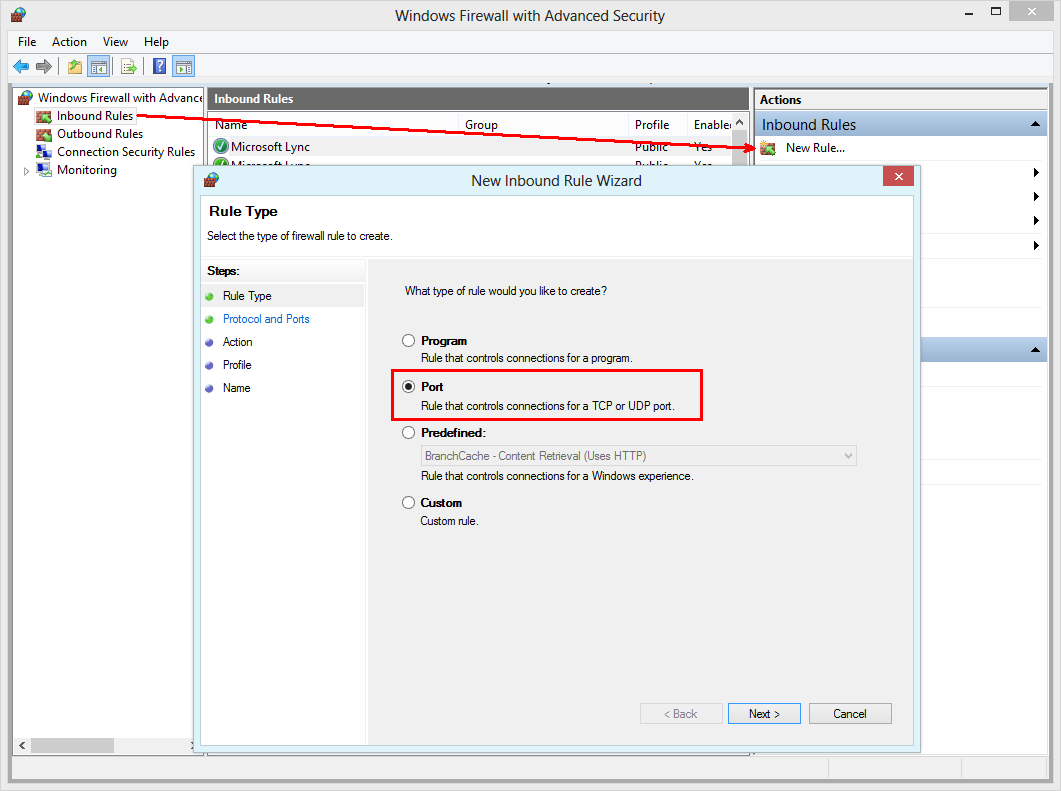This screenshot has width=1061, height=791.
Task: Expand the Monitoring tree node
Action: (26, 170)
